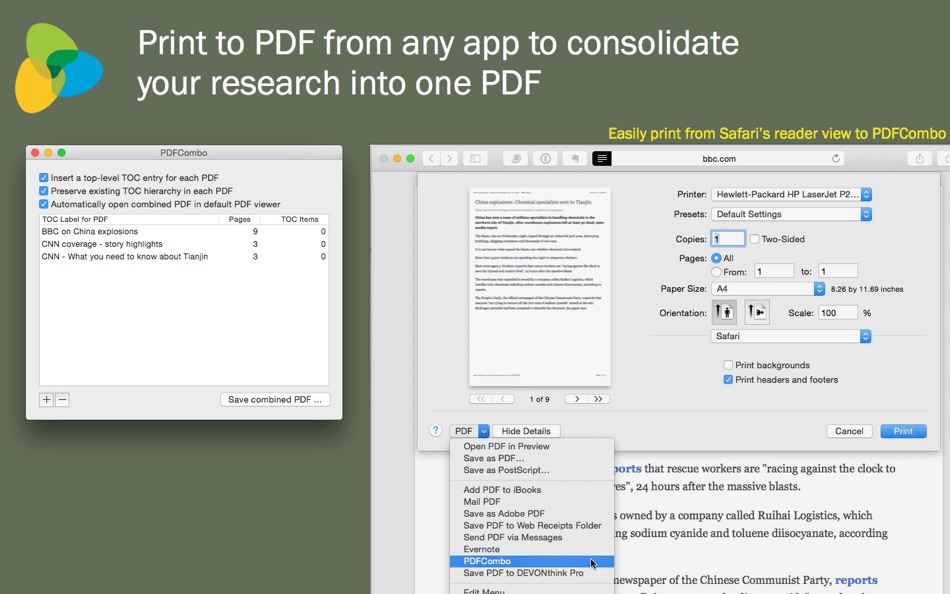Activate the Safari reader view icon

tap(602, 159)
